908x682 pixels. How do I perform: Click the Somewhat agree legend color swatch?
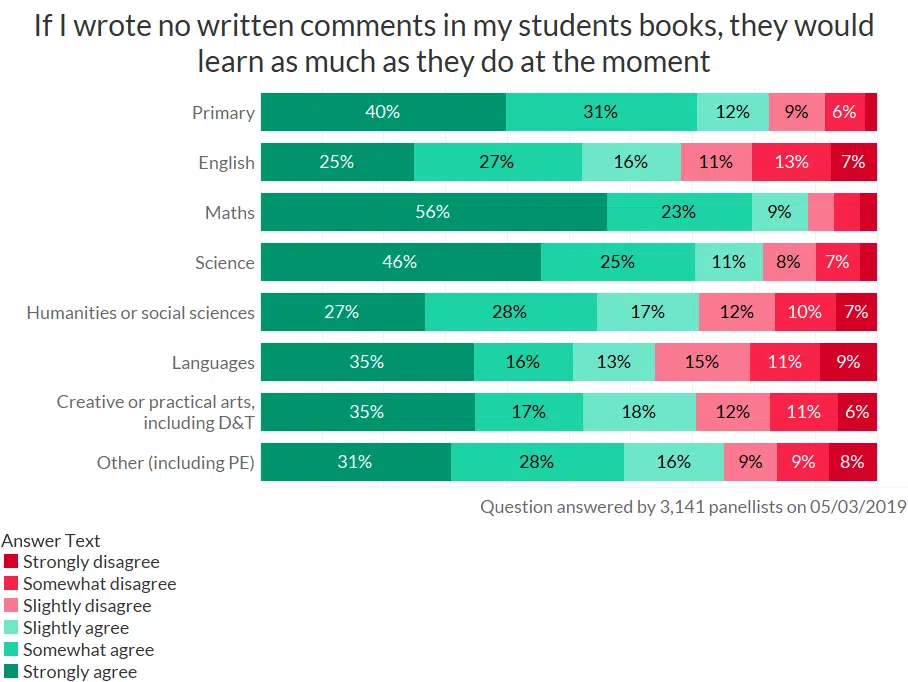(x=11, y=650)
